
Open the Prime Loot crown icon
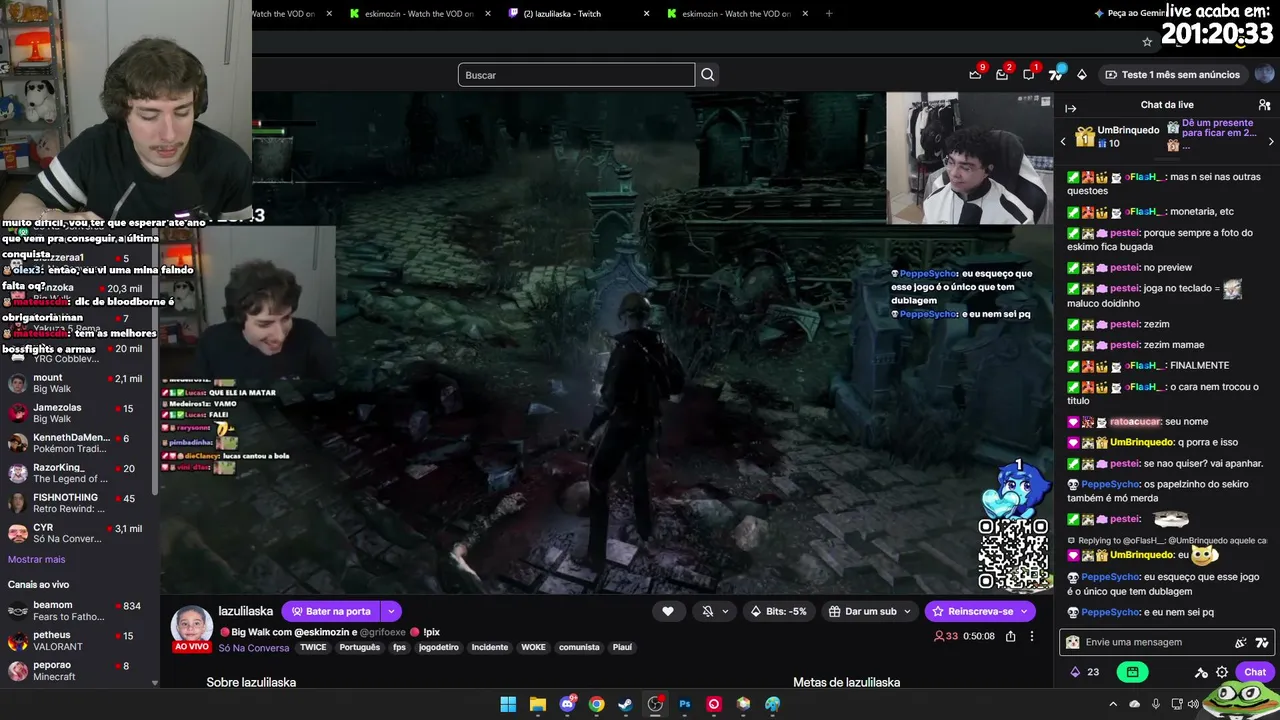[x=975, y=74]
